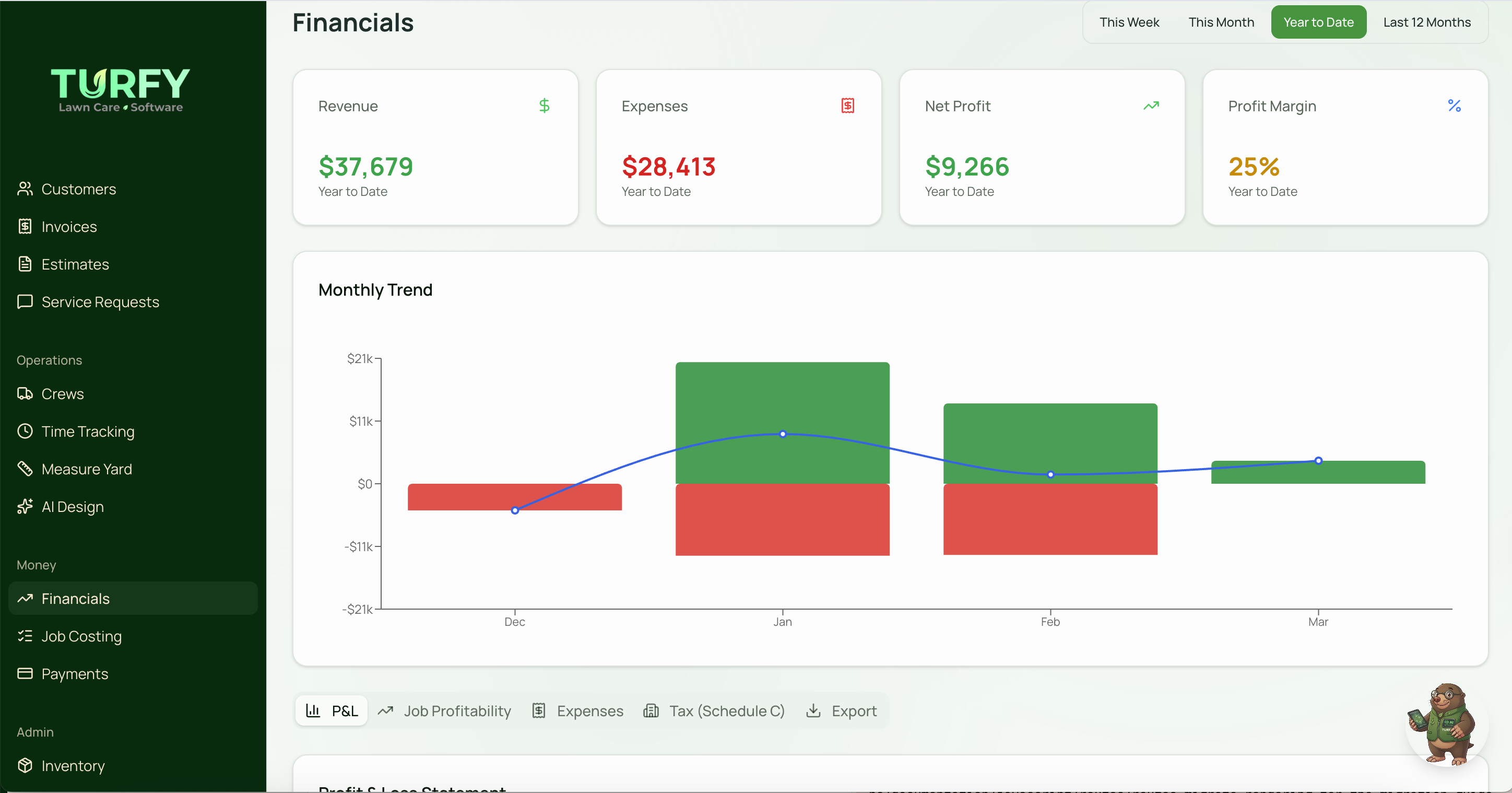
Task: Select the This Month date range
Action: 1221,22
